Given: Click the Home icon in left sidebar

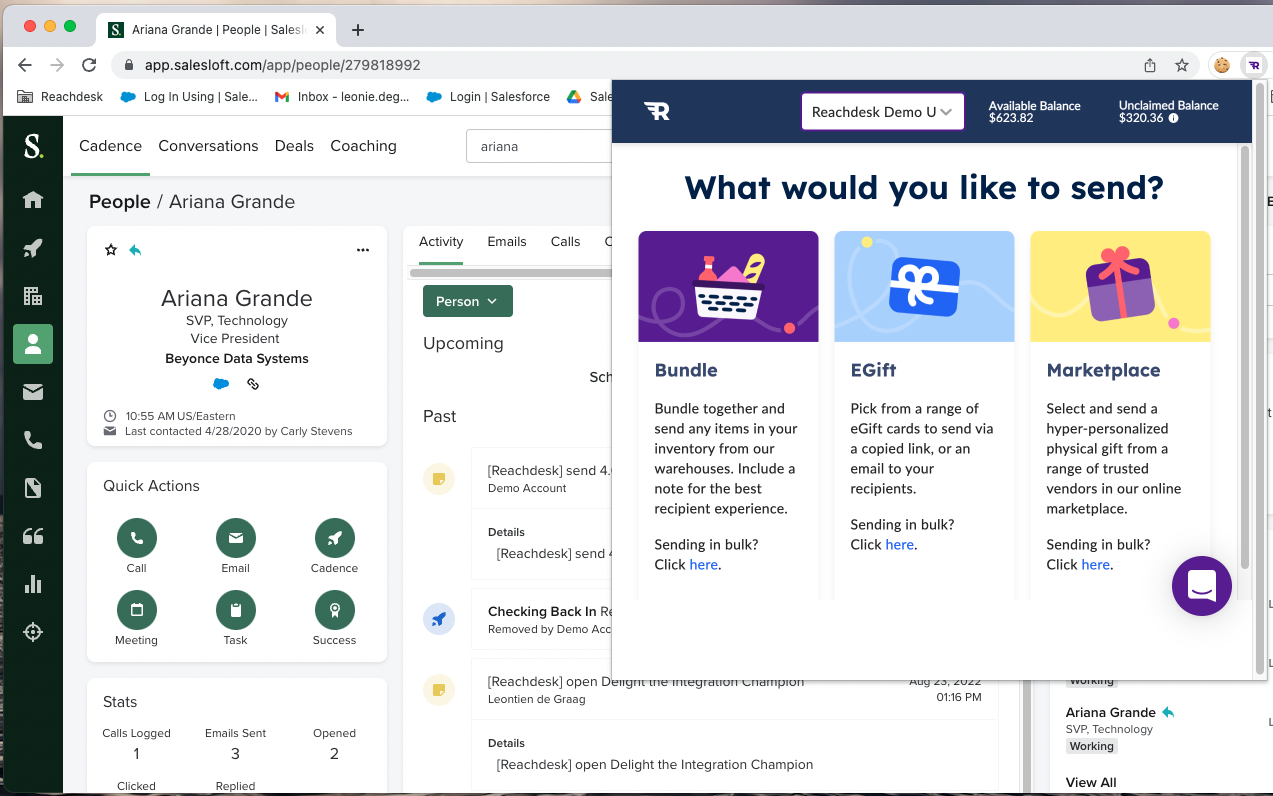Looking at the screenshot, I should [x=33, y=200].
